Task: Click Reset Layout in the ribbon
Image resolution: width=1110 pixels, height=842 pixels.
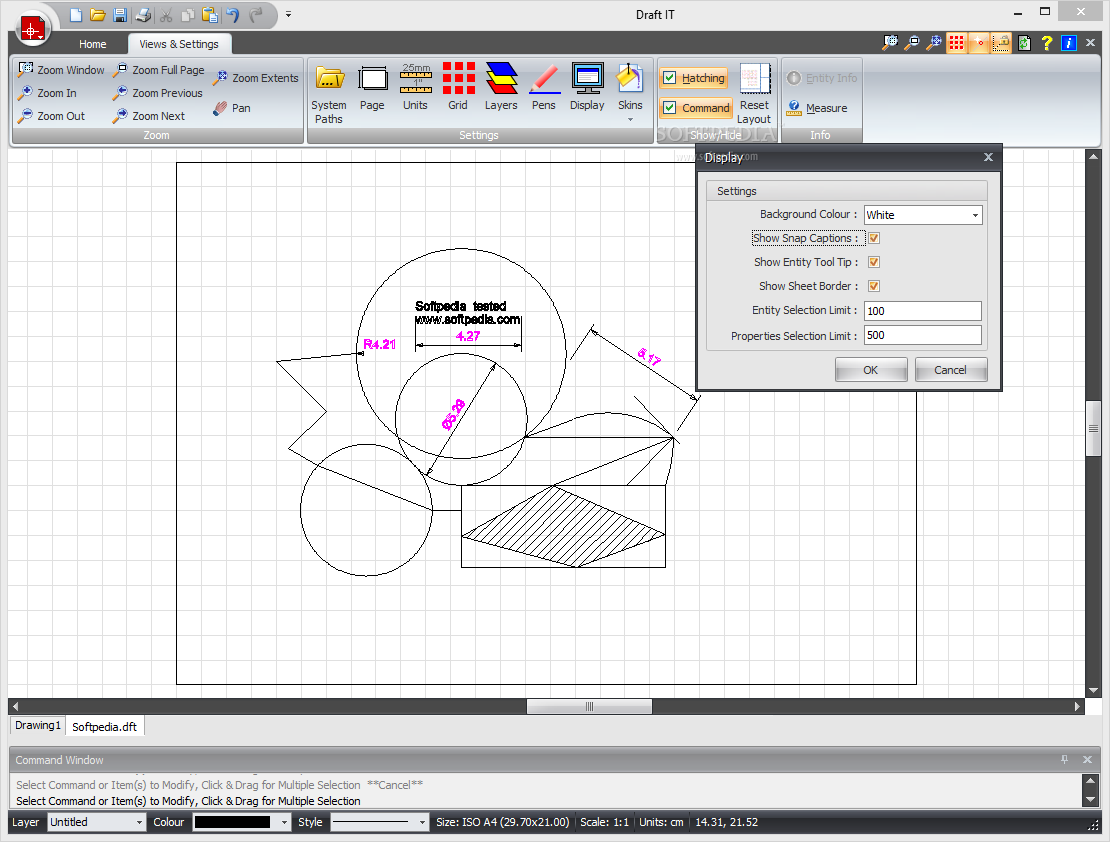Action: coord(755,93)
